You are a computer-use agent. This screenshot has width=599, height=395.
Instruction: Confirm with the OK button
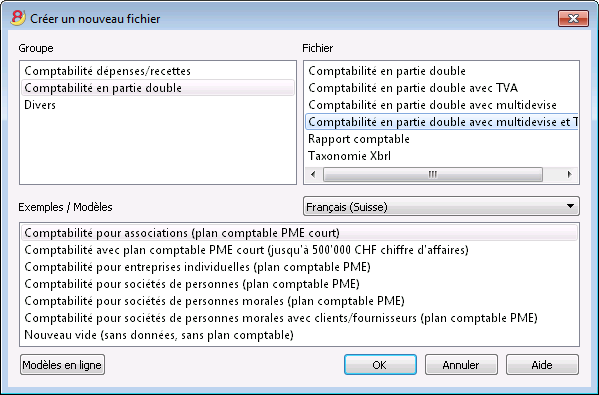point(380,365)
